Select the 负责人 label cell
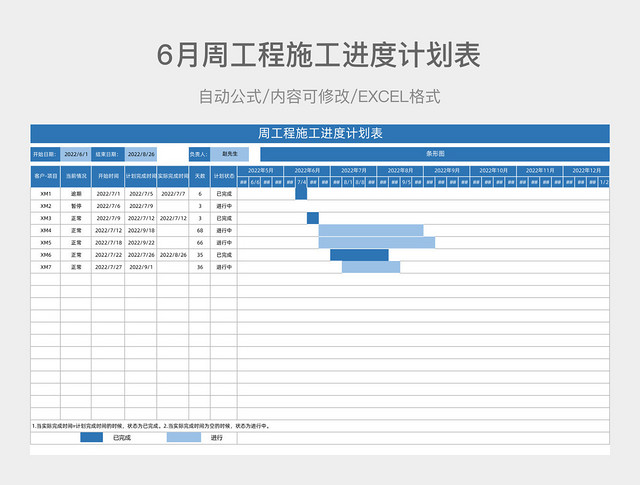640x485 pixels. pyautogui.click(x=199, y=154)
